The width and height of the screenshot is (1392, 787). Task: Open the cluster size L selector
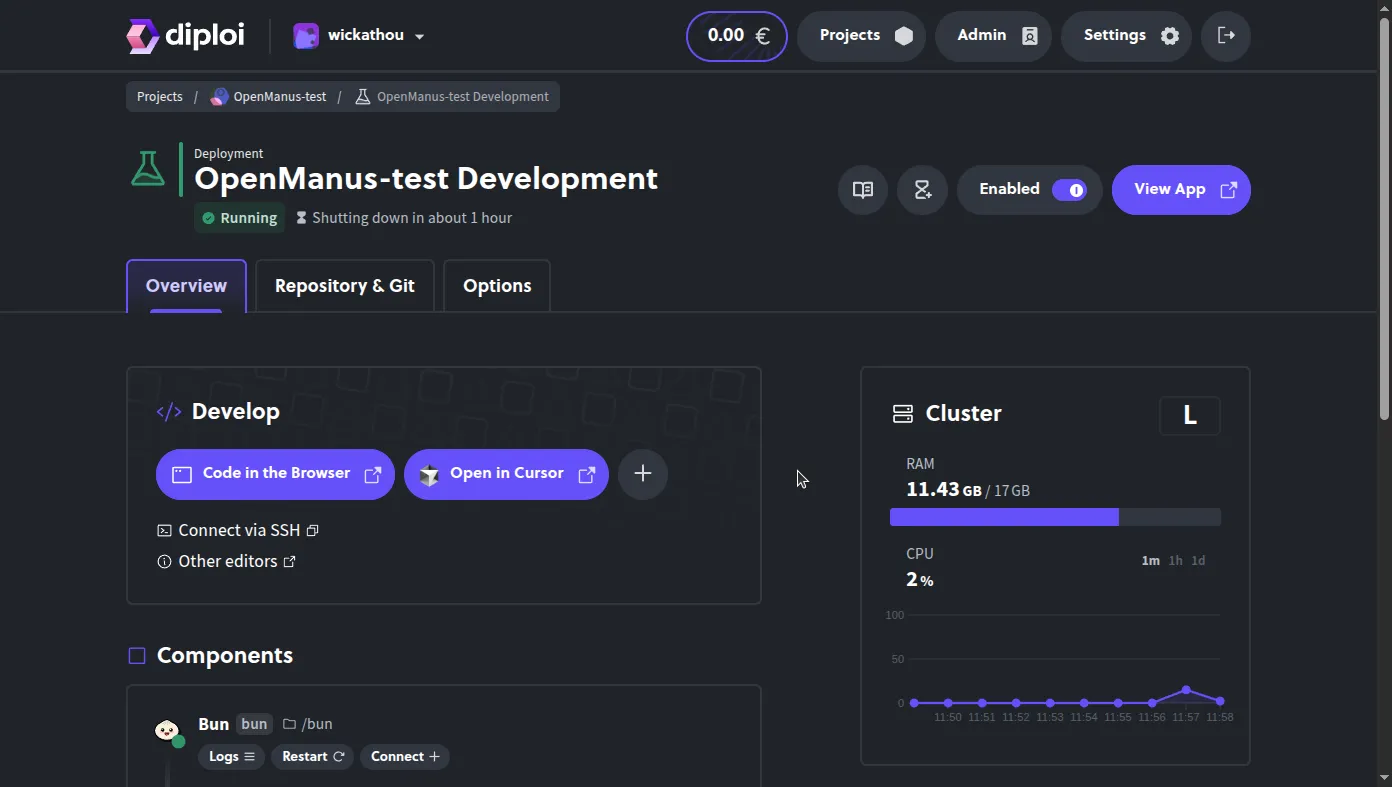tap(1189, 415)
